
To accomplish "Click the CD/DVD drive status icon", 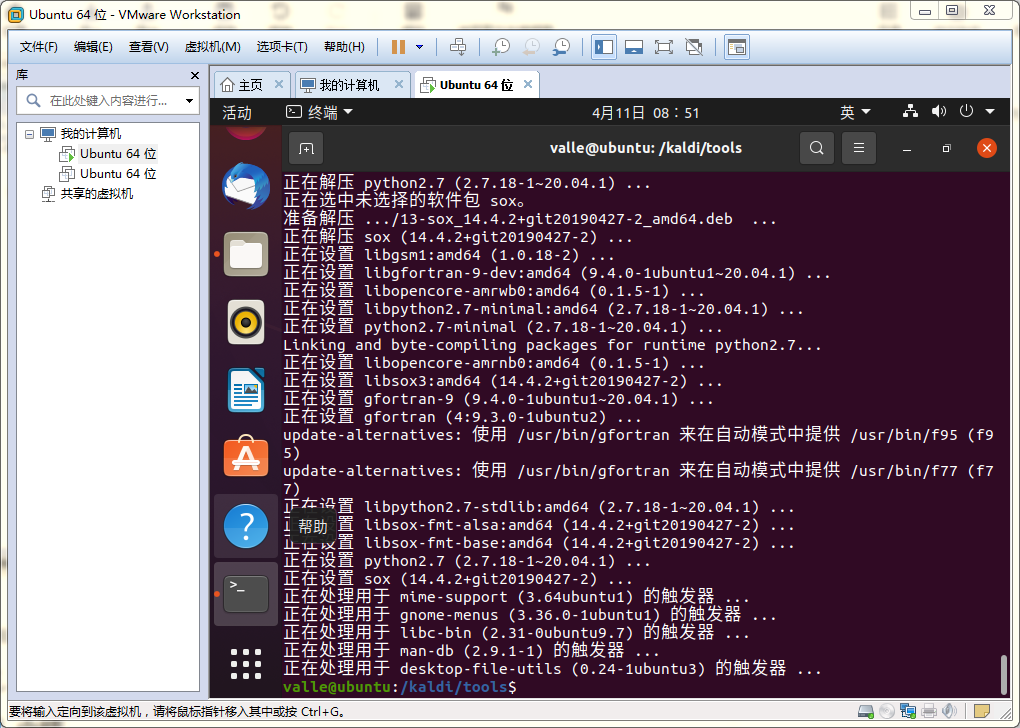I will (887, 711).
